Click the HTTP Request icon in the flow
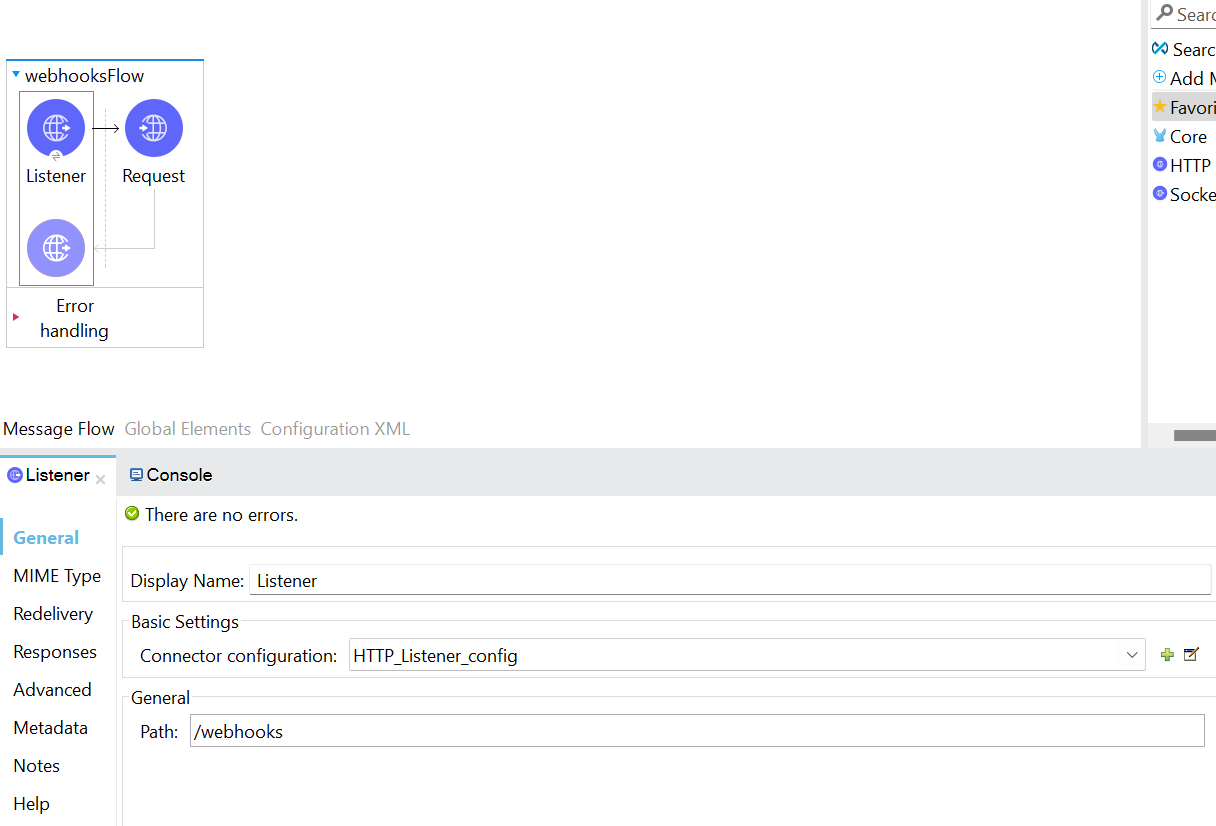The image size is (1216, 826). coord(153,127)
